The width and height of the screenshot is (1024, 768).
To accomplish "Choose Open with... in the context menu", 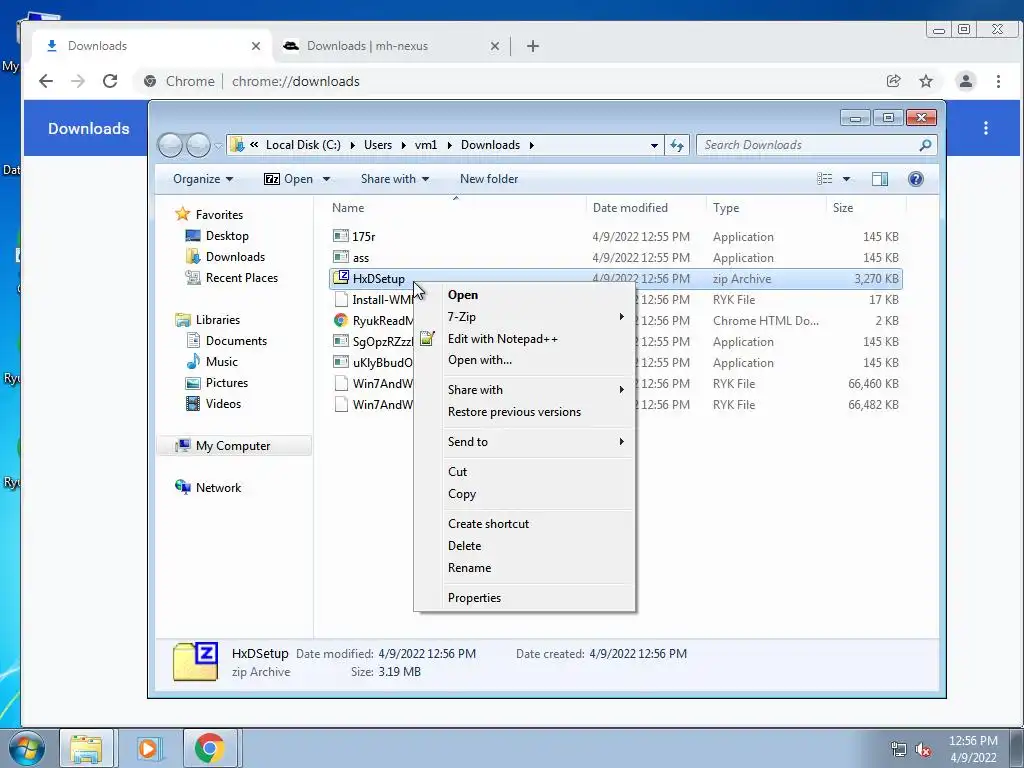I will 480,360.
